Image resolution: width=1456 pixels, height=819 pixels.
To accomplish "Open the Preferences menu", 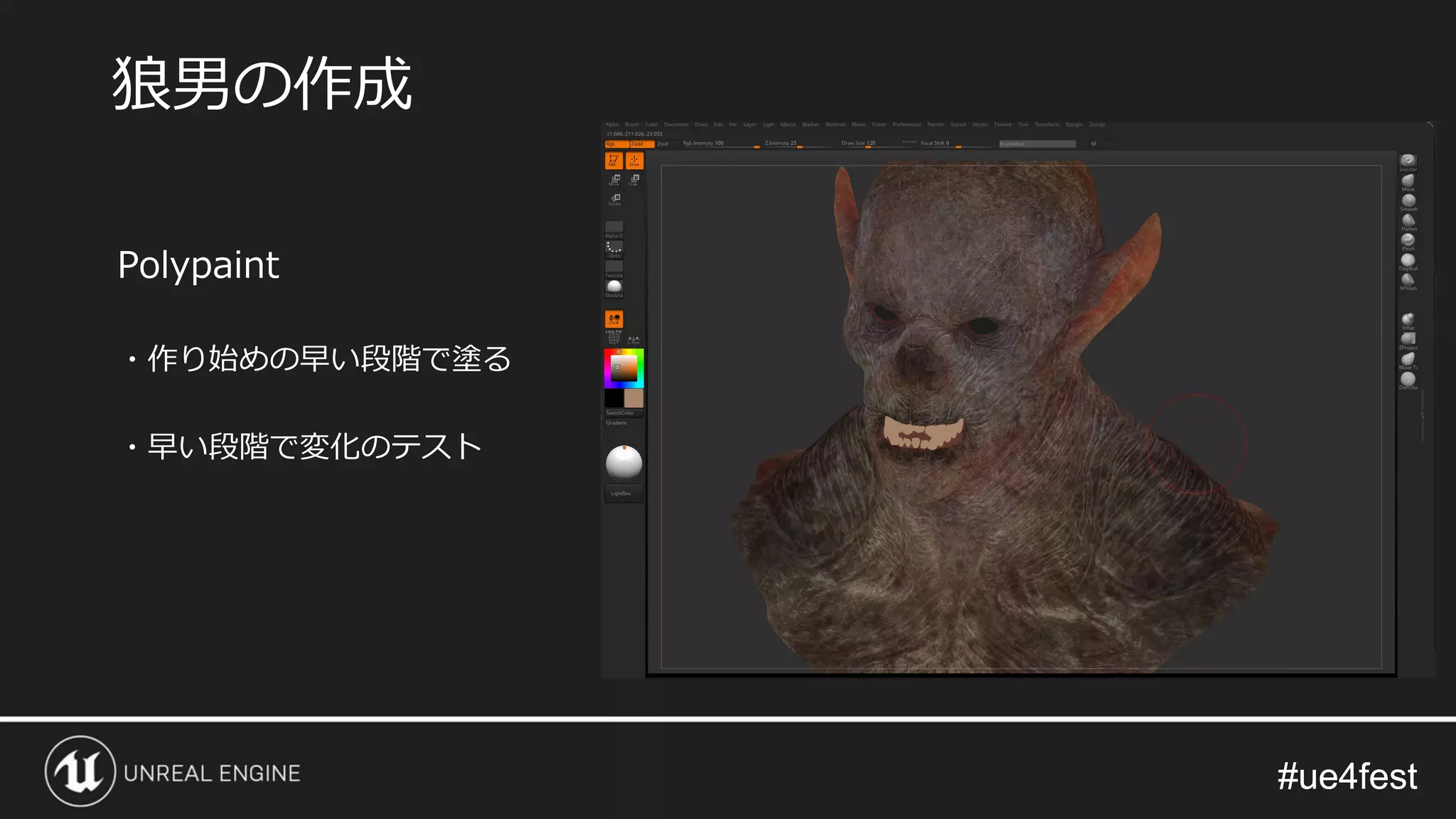I will [906, 124].
